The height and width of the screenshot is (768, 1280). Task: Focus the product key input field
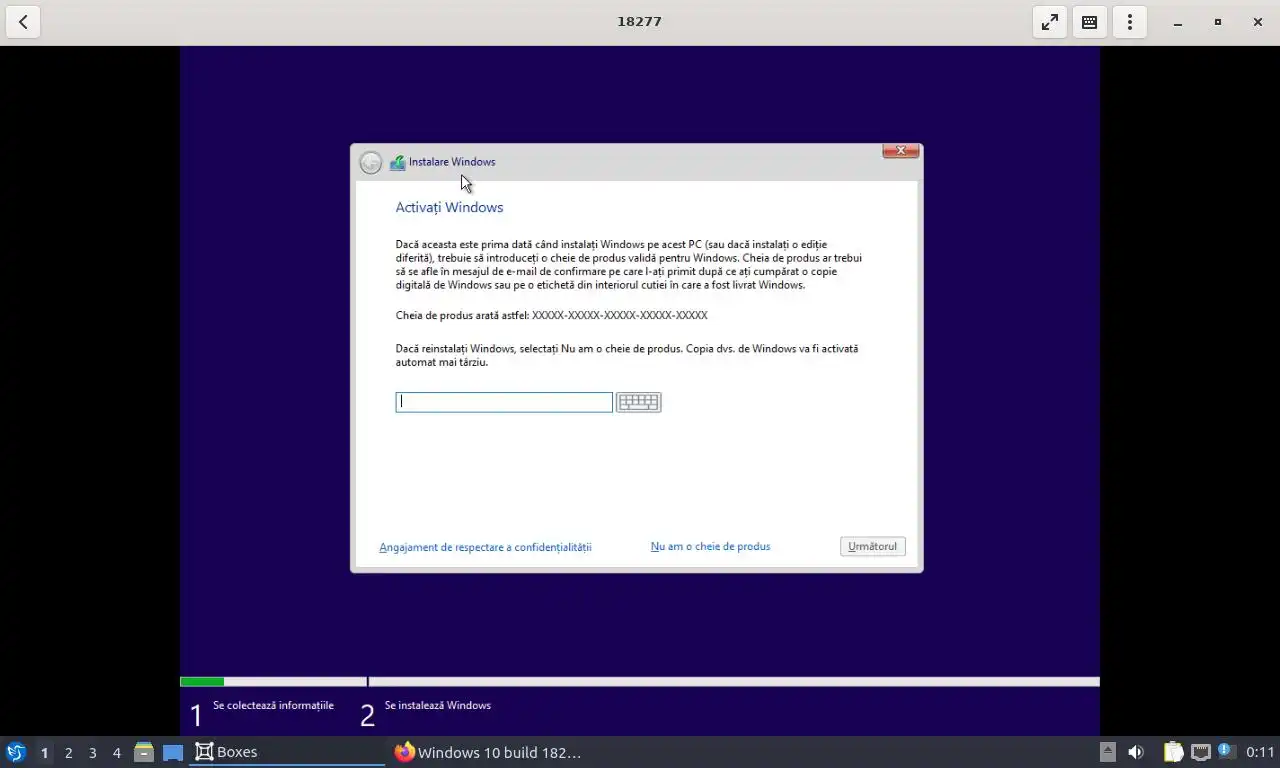pyautogui.click(x=504, y=402)
